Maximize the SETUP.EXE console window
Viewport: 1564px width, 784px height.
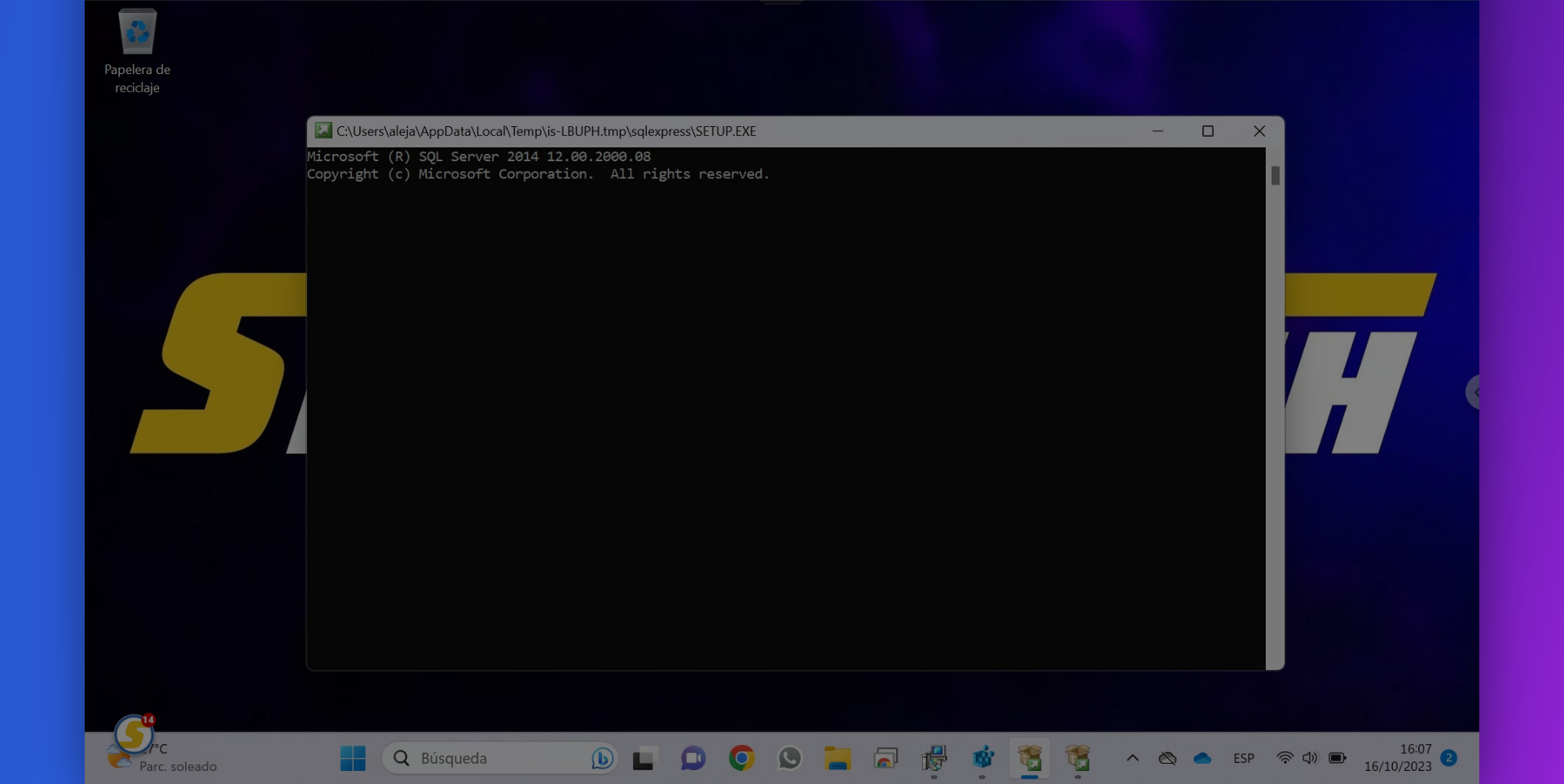(1208, 131)
